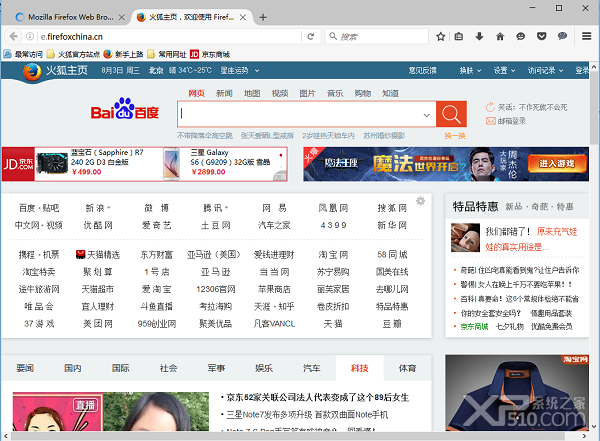This screenshot has height=441, width=600.
Task: Click the 邮箱登录 mail icon link
Action: [491, 121]
